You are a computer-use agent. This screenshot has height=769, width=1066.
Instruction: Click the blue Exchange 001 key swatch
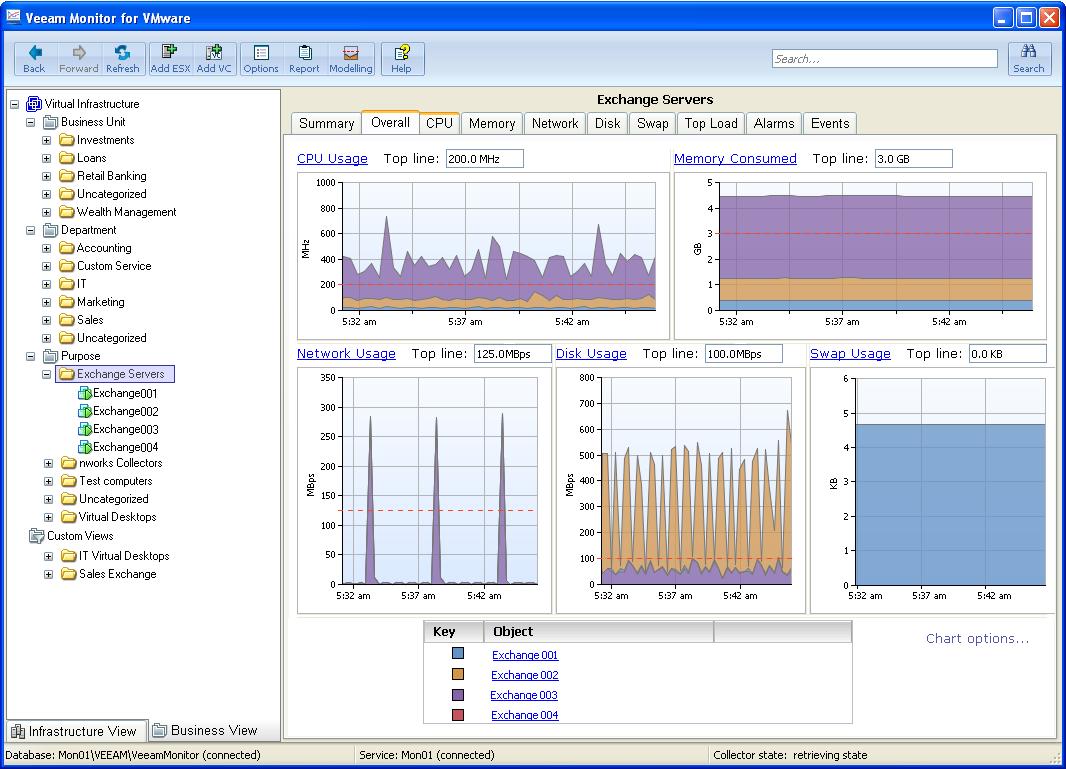458,653
